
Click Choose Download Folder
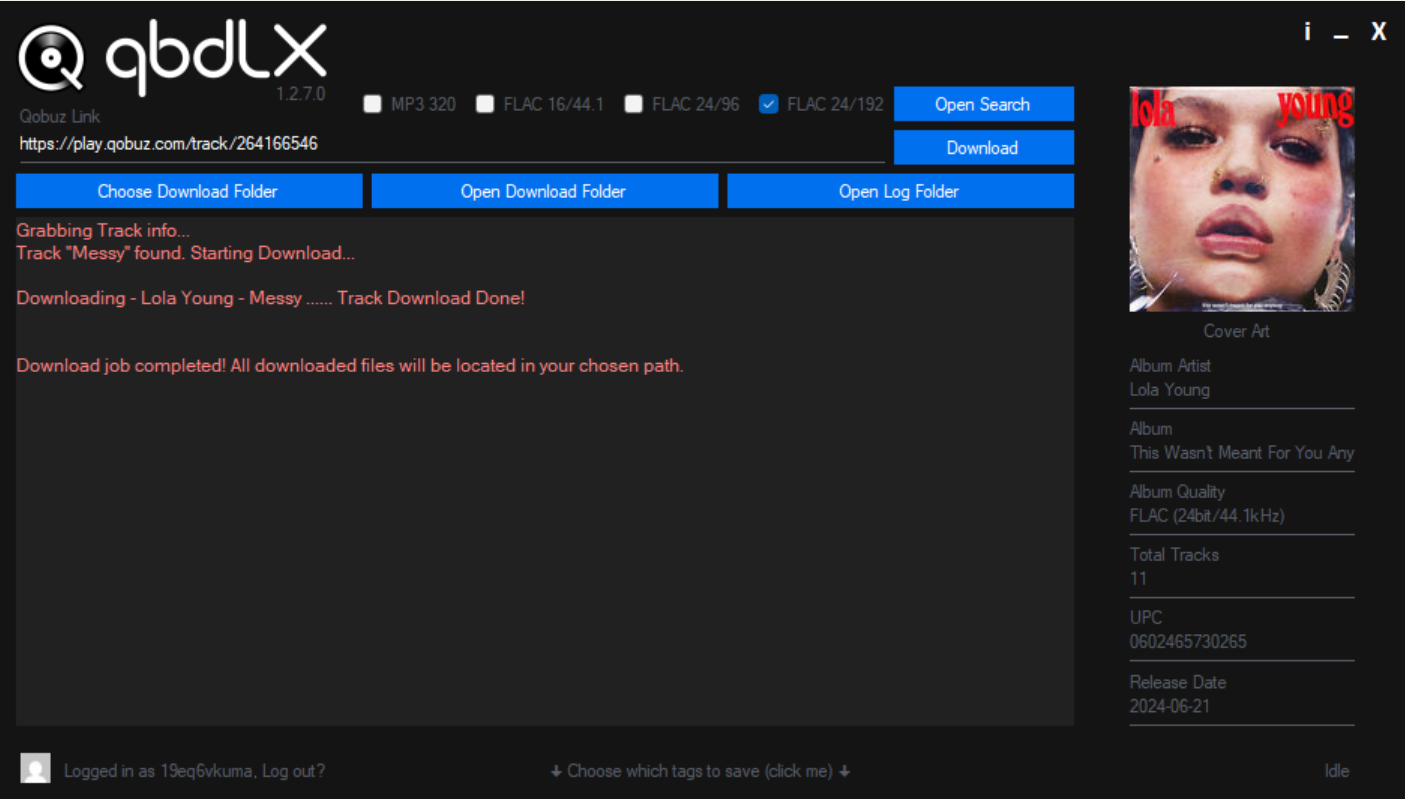(188, 191)
